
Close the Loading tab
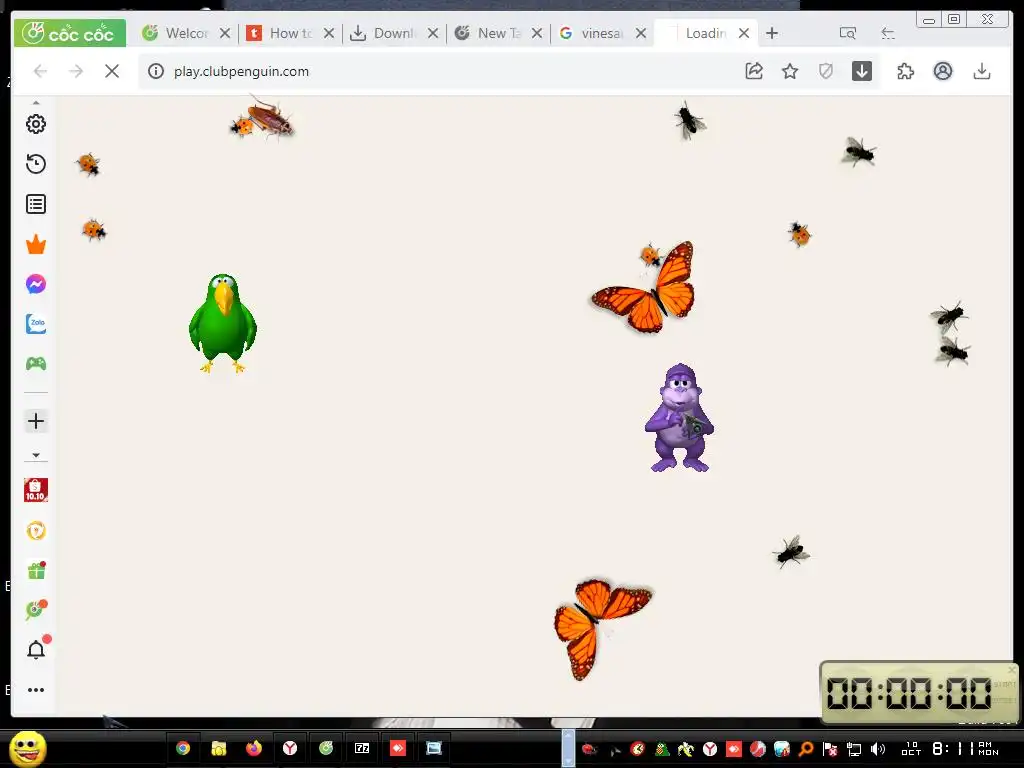[744, 33]
